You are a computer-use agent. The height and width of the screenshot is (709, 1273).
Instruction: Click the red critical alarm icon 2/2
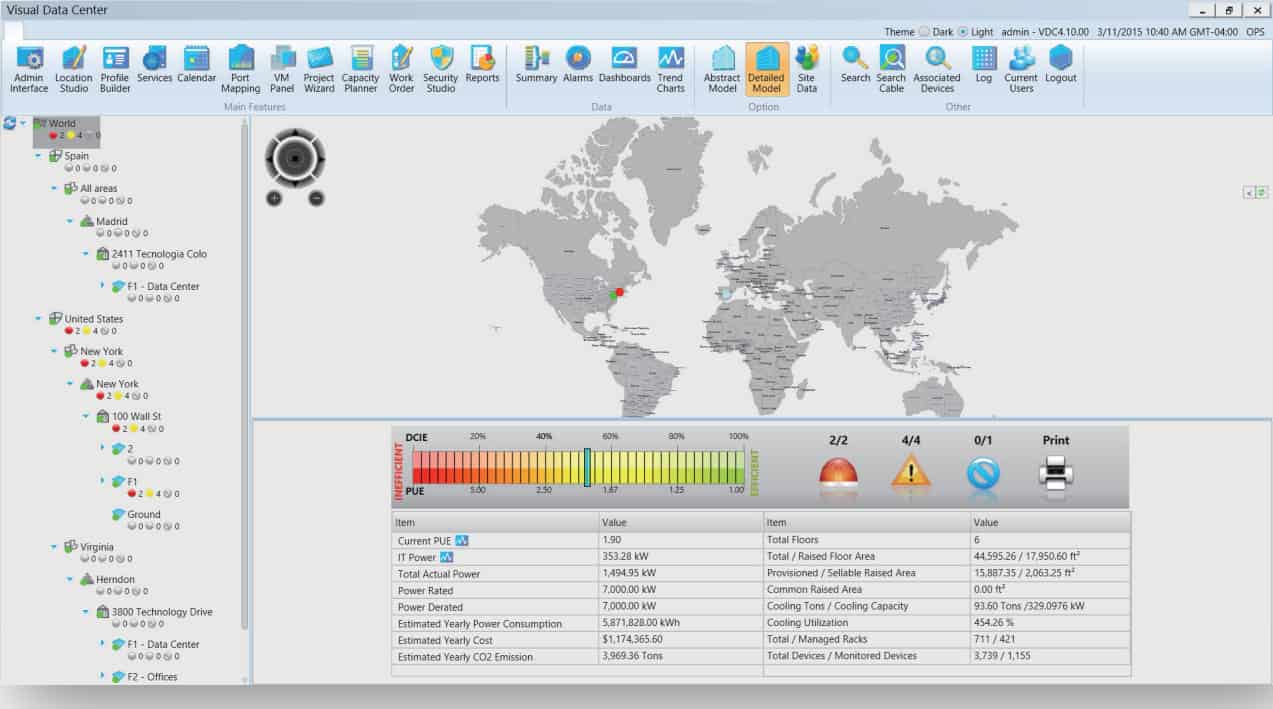click(838, 473)
